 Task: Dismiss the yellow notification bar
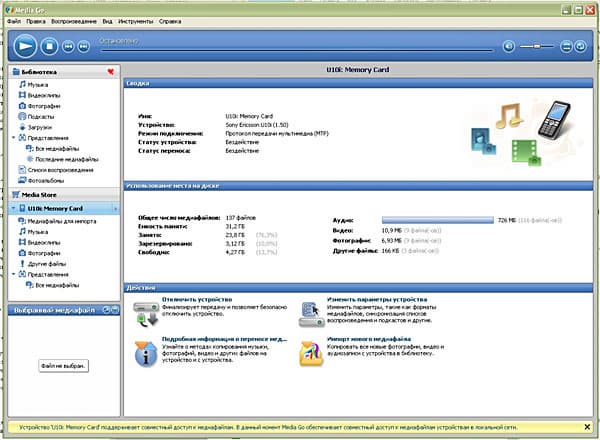click(587, 427)
